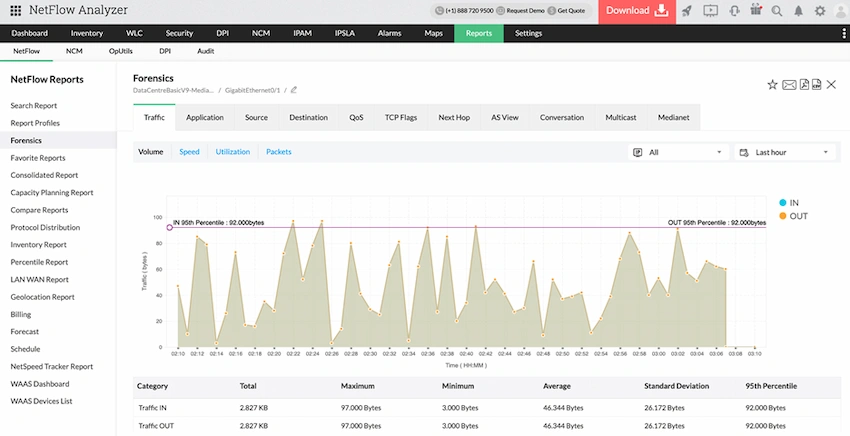The width and height of the screenshot is (850, 436).
Task: Click the headset support icon
Action: tap(735, 11)
